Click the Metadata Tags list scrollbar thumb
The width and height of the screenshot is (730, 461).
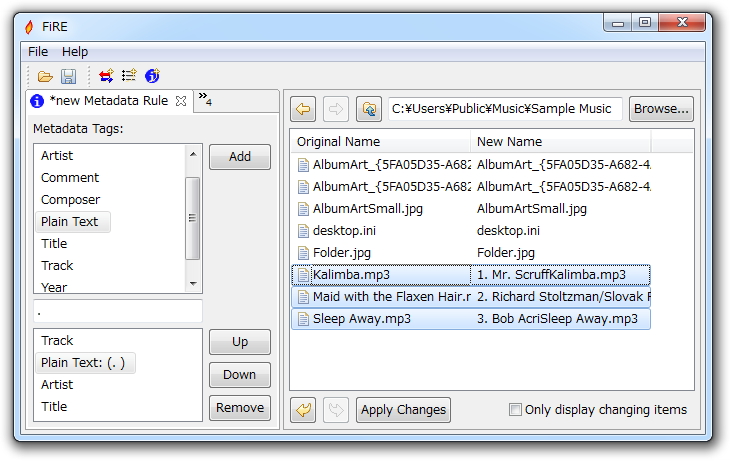[193, 218]
